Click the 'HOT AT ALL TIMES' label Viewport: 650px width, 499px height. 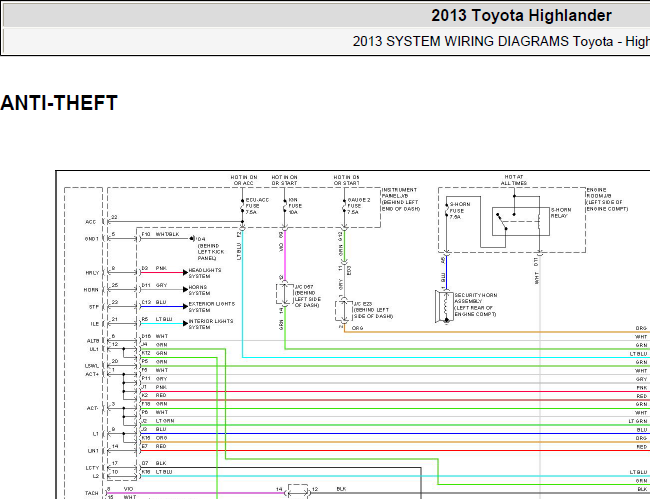514,180
